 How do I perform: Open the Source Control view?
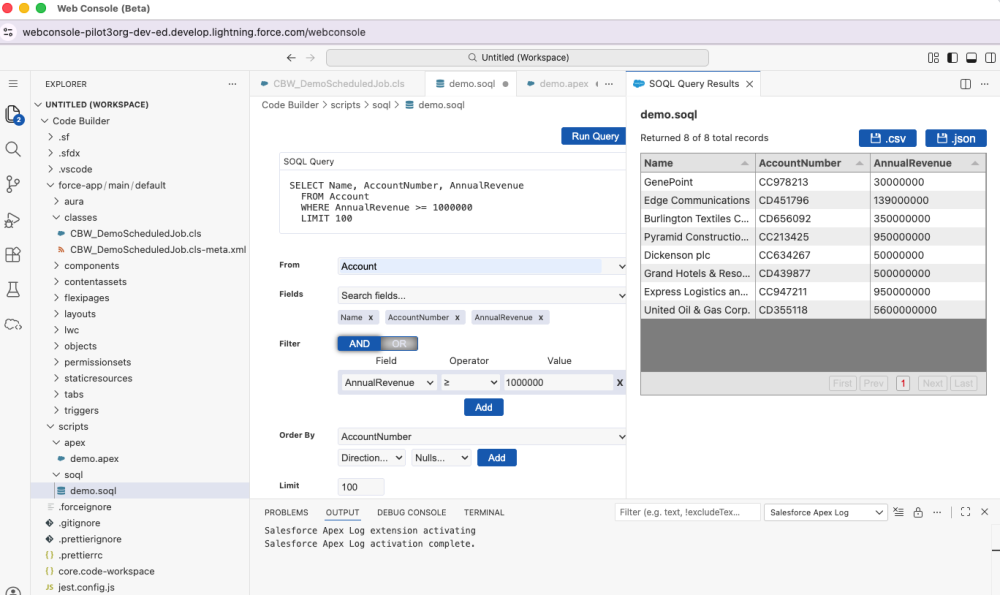click(x=13, y=184)
